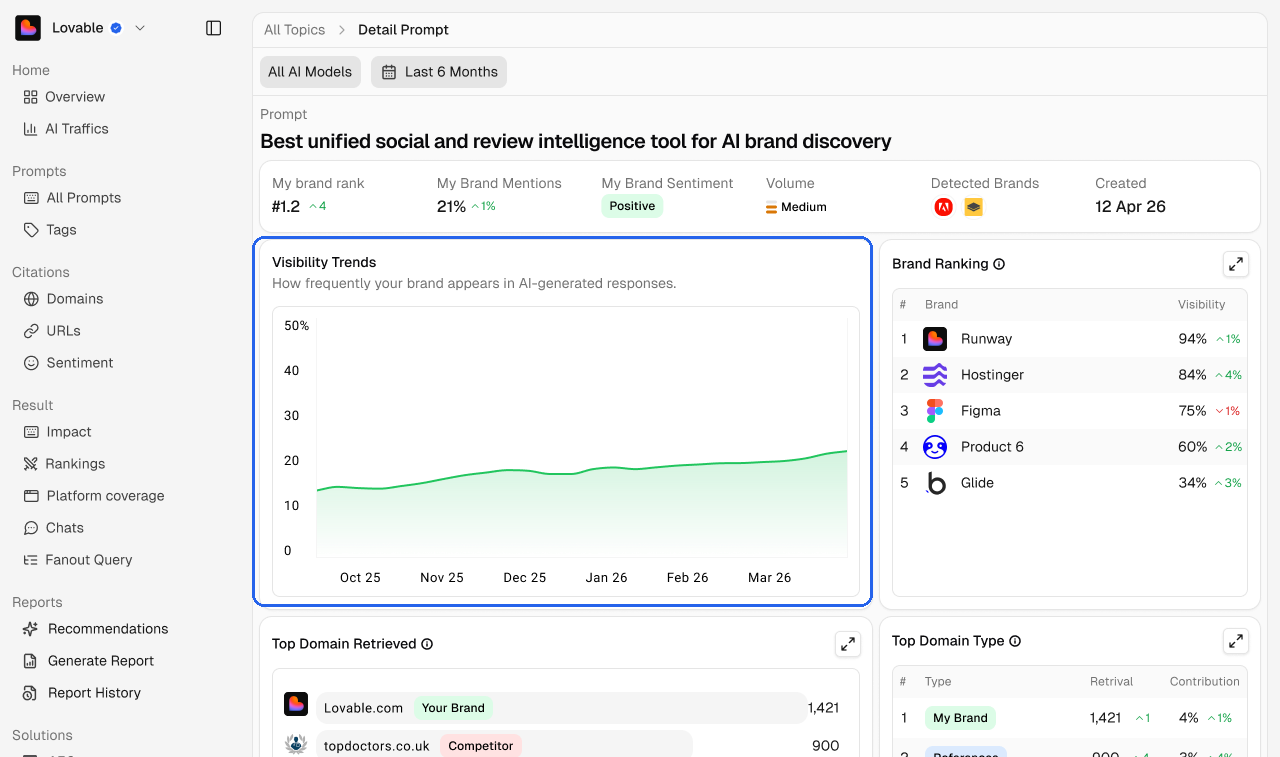Show Top Domain Type info icon
The width and height of the screenshot is (1280, 757).
click(x=1015, y=641)
